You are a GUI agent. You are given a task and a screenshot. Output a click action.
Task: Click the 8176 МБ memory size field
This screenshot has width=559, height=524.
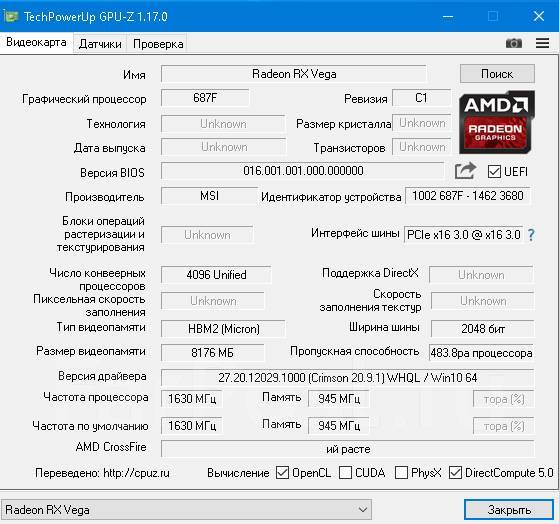tap(212, 353)
